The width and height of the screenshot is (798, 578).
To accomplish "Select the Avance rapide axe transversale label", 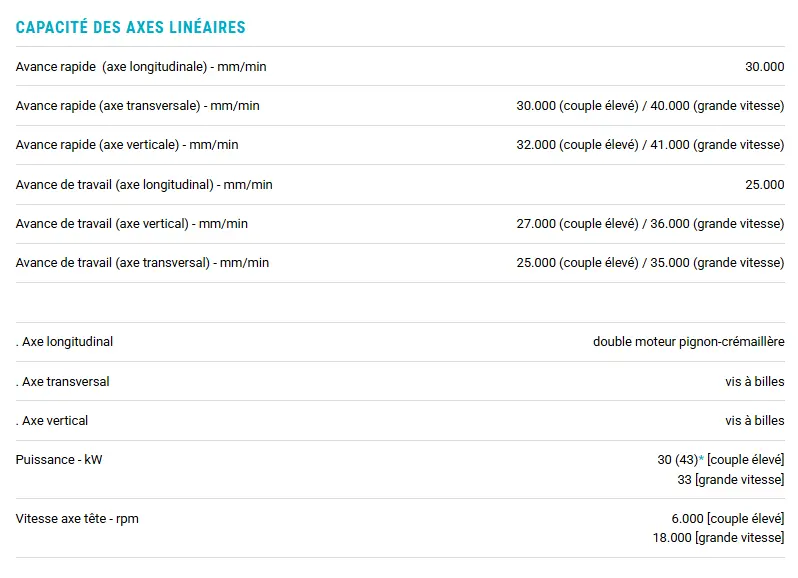I will (137, 106).
